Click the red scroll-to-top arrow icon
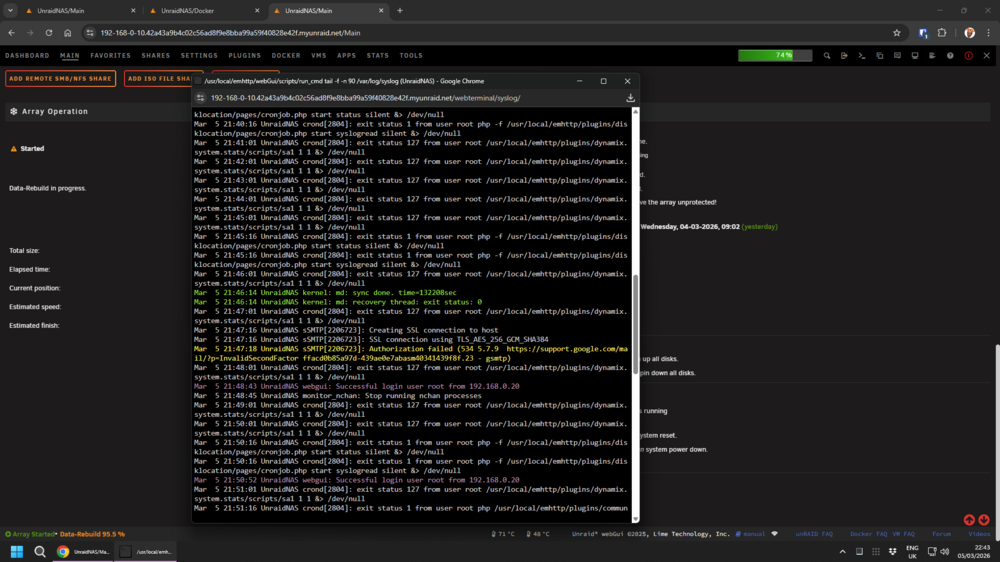 [969, 520]
